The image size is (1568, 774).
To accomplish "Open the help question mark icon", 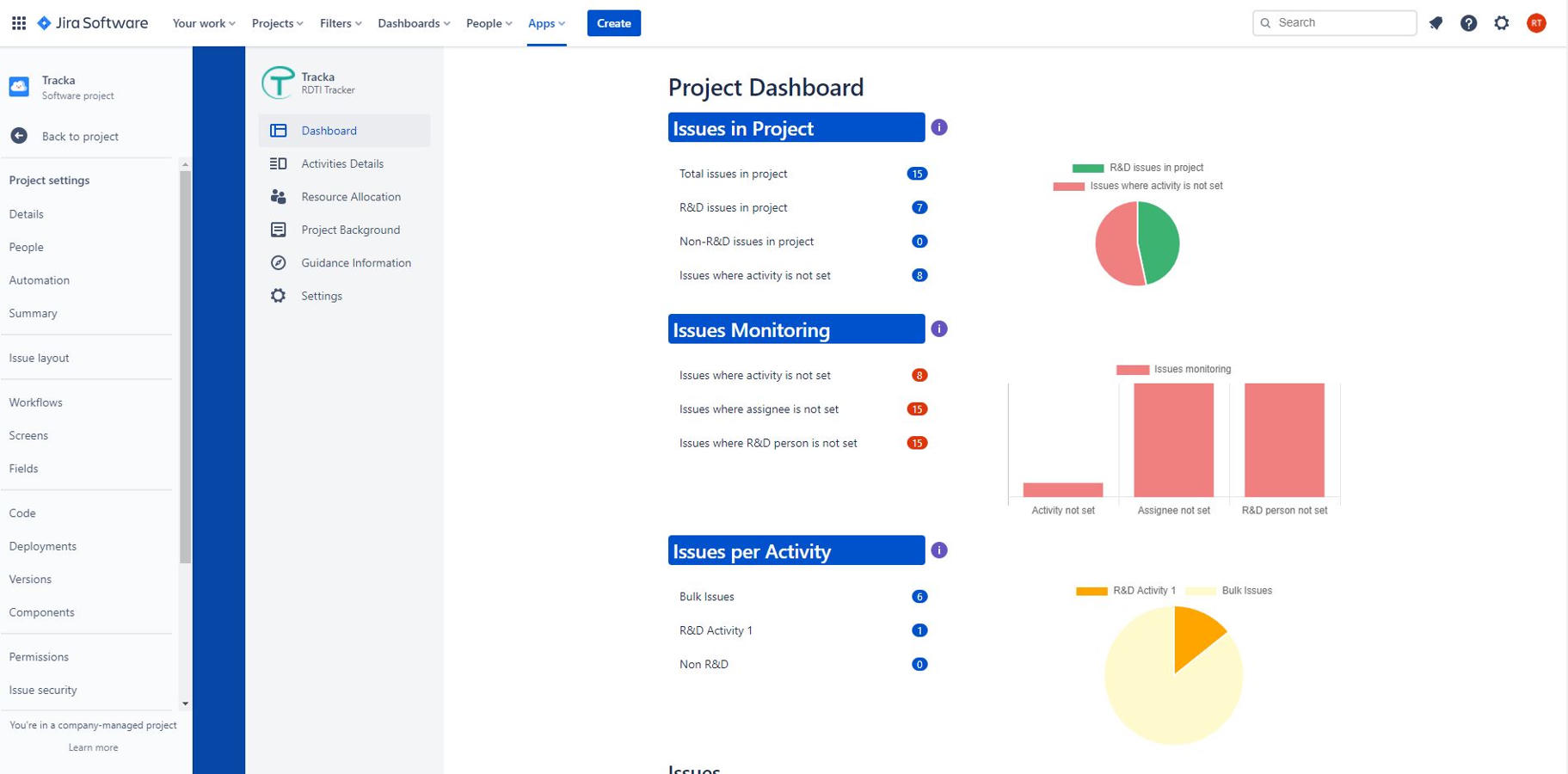I will pos(1468,23).
